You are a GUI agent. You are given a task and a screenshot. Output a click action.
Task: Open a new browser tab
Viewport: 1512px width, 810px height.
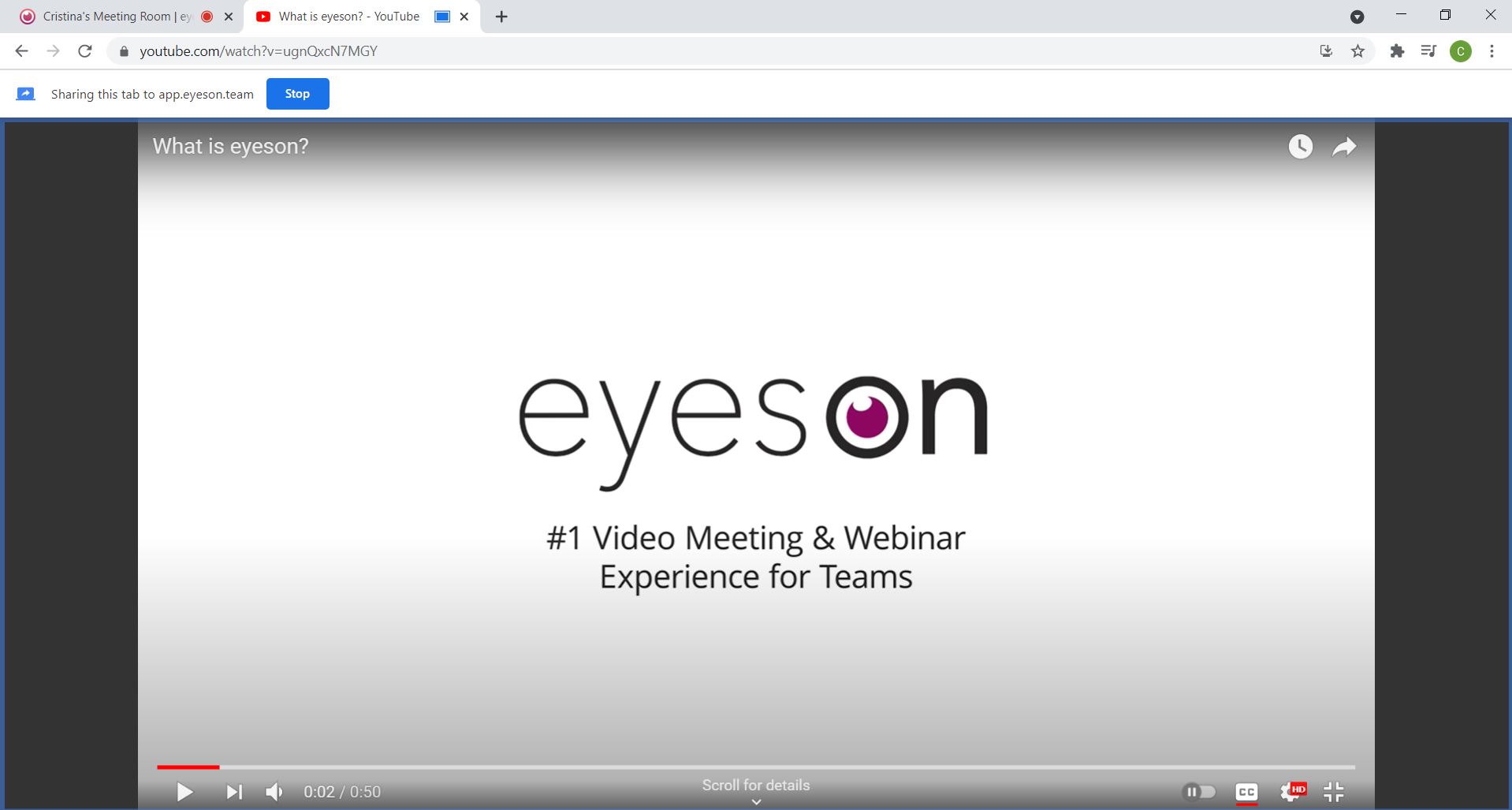501,17
